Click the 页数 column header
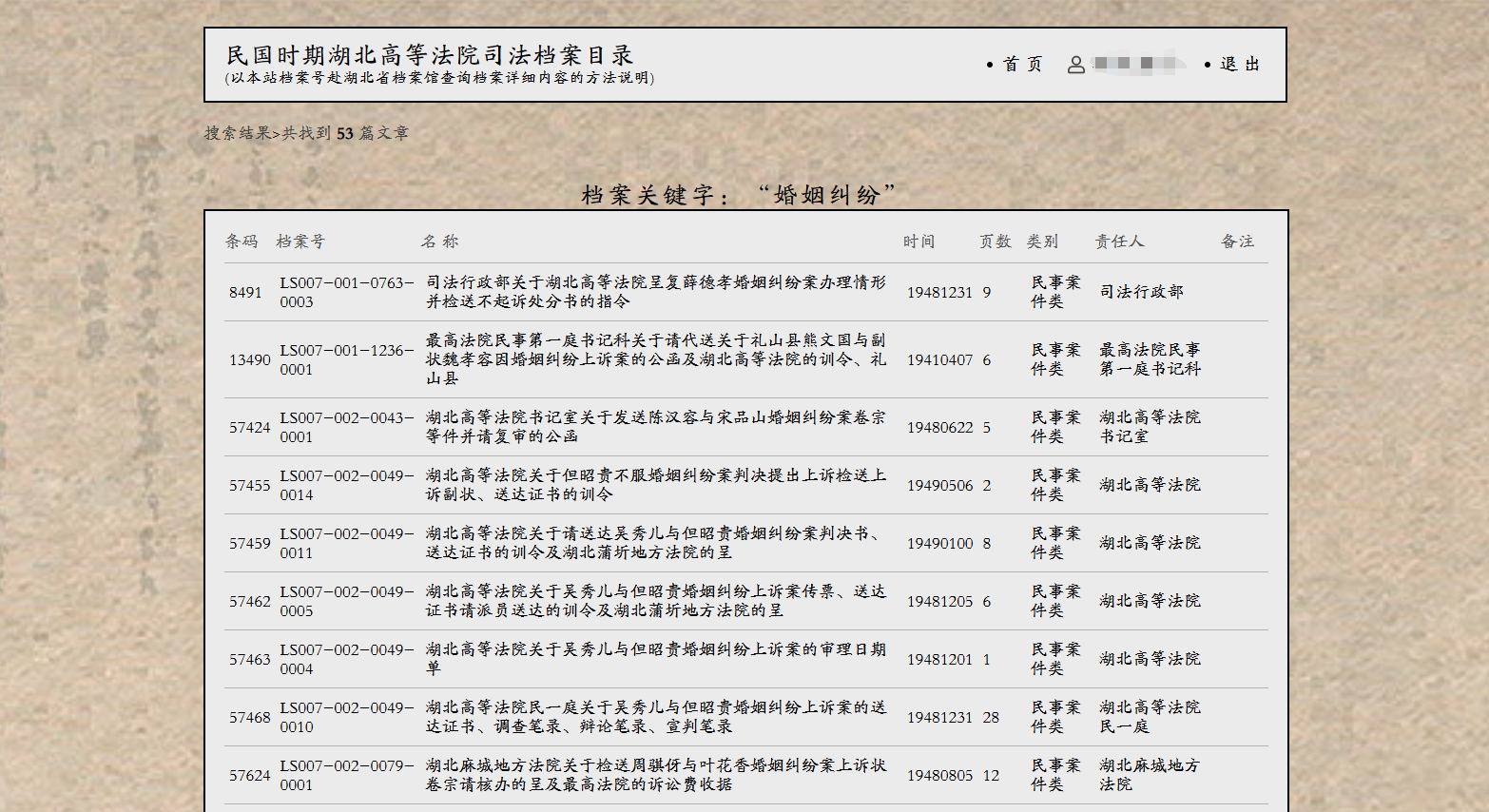The image size is (1489, 812). (x=995, y=242)
